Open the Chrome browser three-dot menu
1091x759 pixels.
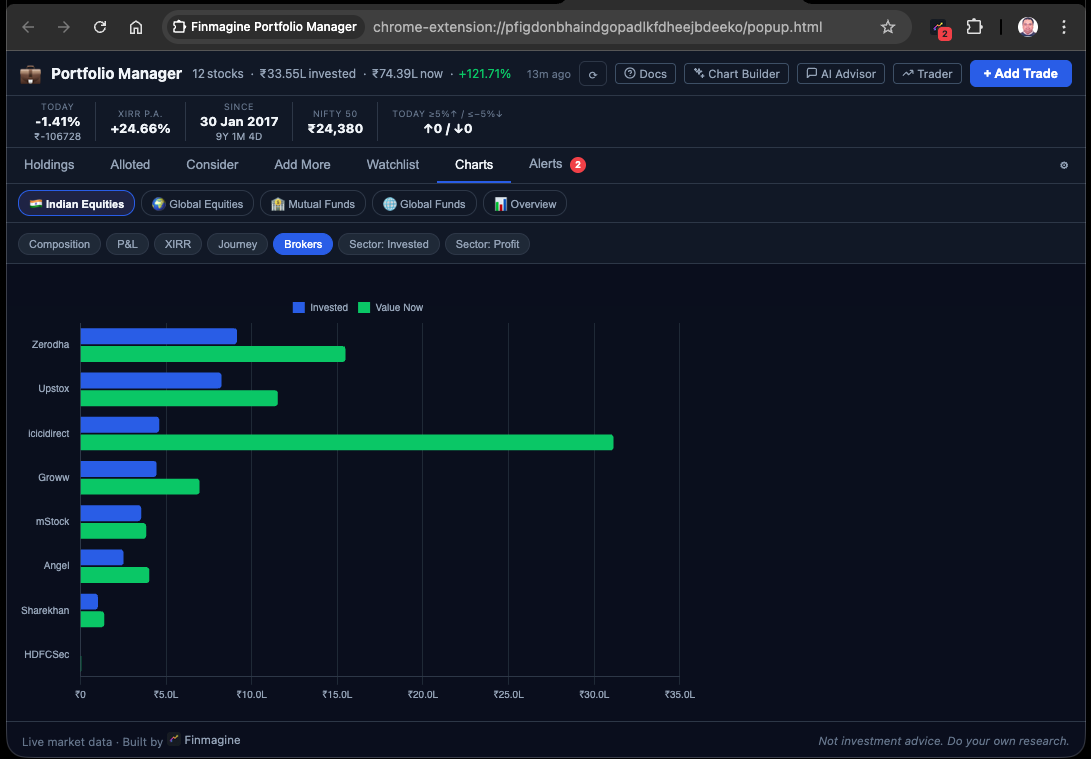(1063, 28)
